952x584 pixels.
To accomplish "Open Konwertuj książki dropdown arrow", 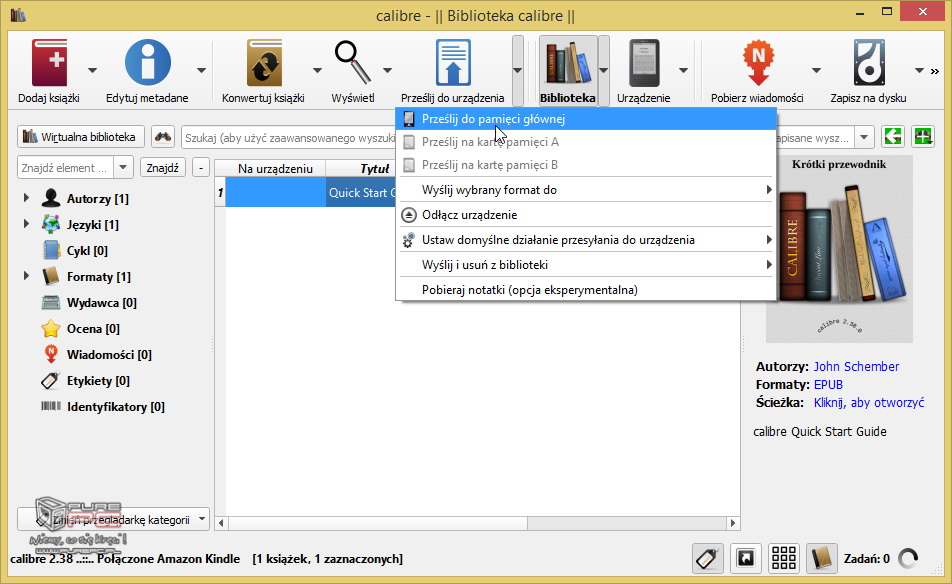I will click(x=317, y=70).
